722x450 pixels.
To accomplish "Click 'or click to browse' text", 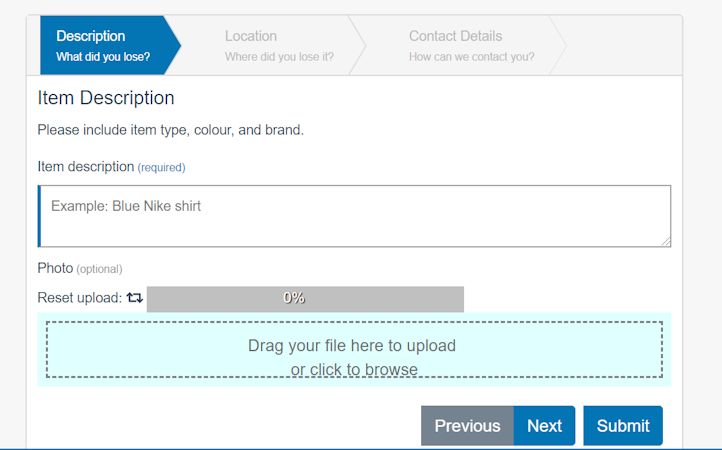I will (x=354, y=369).
